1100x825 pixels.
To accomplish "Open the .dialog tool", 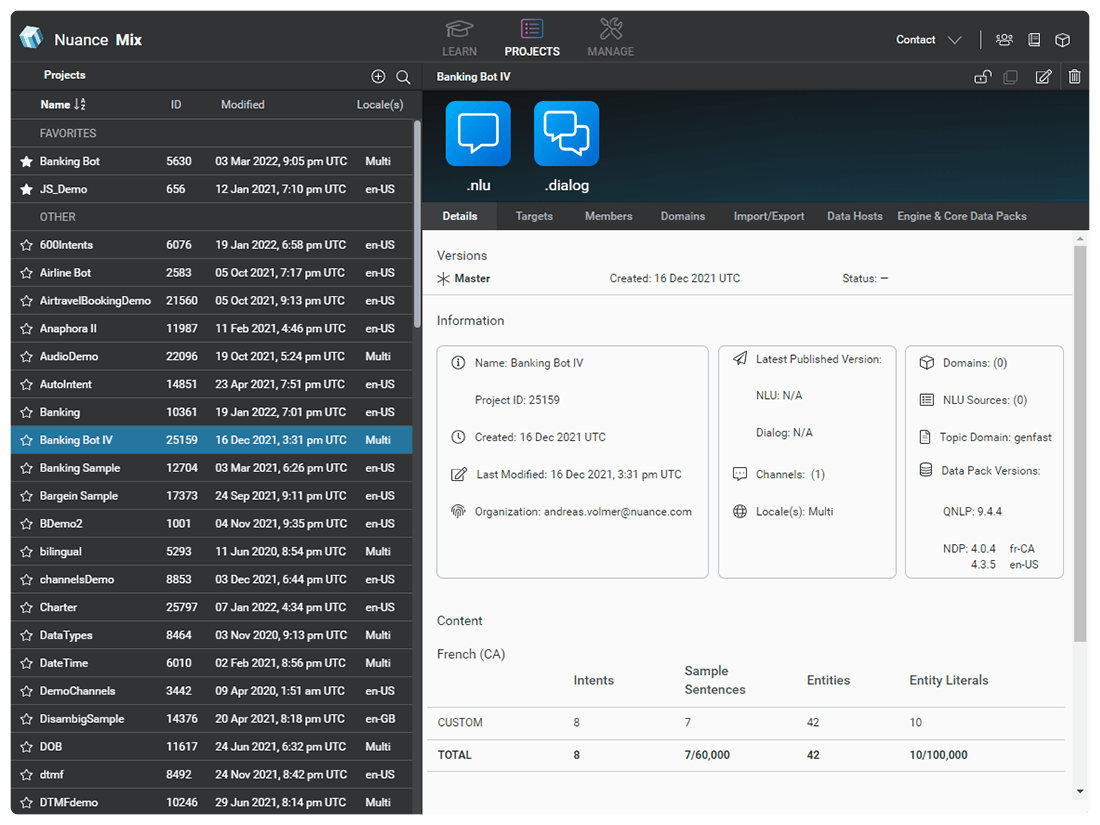I will 567,133.
